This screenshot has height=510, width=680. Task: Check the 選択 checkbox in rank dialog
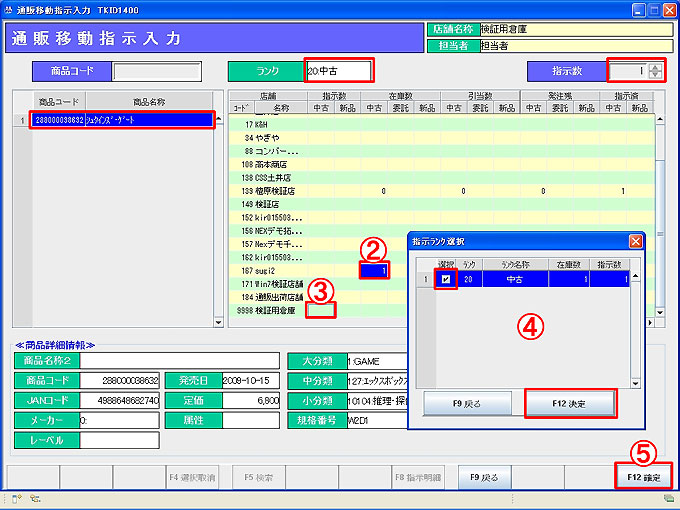(446, 279)
